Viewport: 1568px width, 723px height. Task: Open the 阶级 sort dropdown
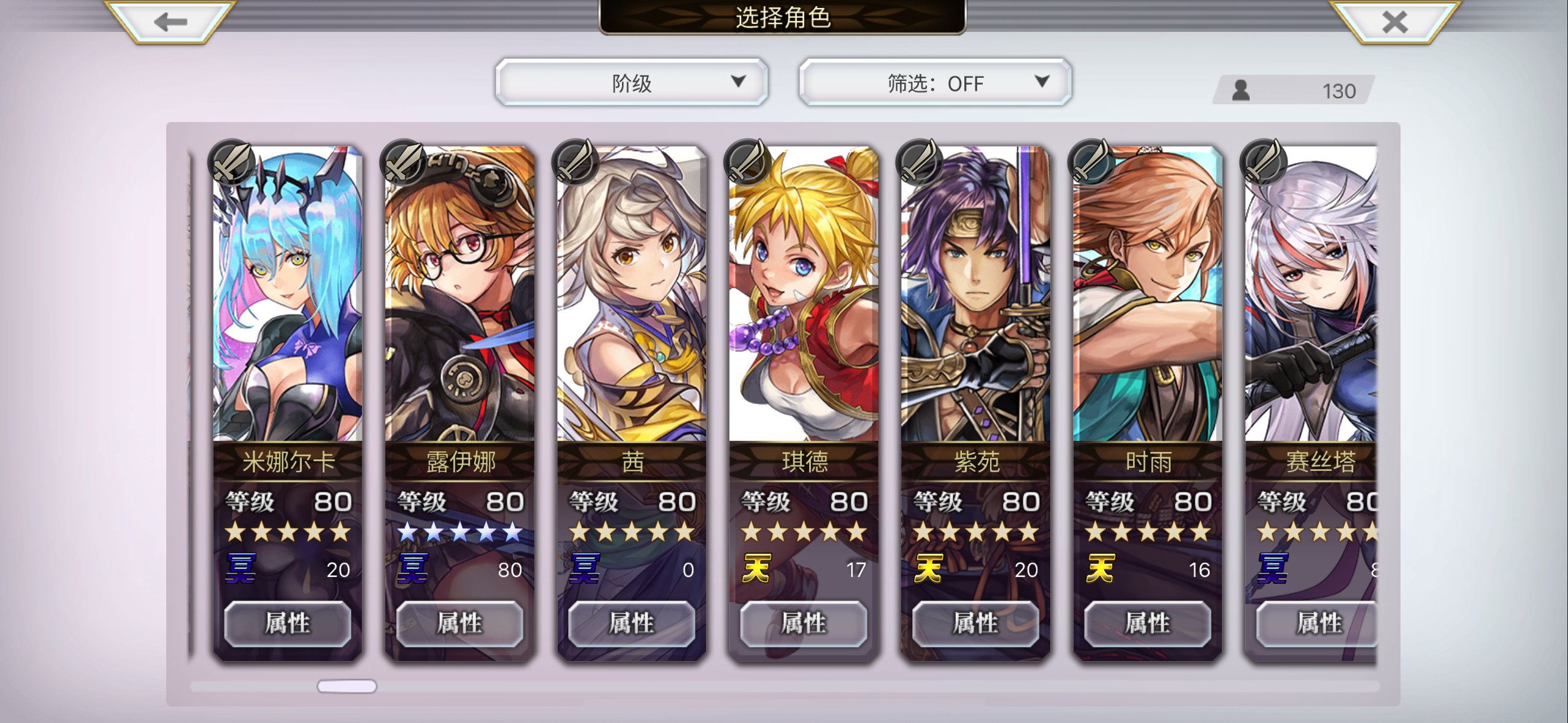[631, 82]
